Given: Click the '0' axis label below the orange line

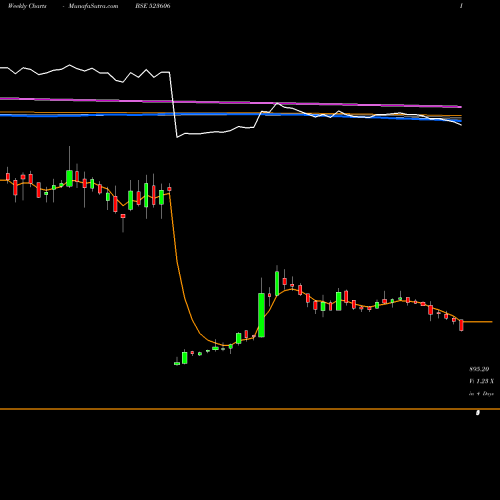Looking at the screenshot, I should [478, 413].
